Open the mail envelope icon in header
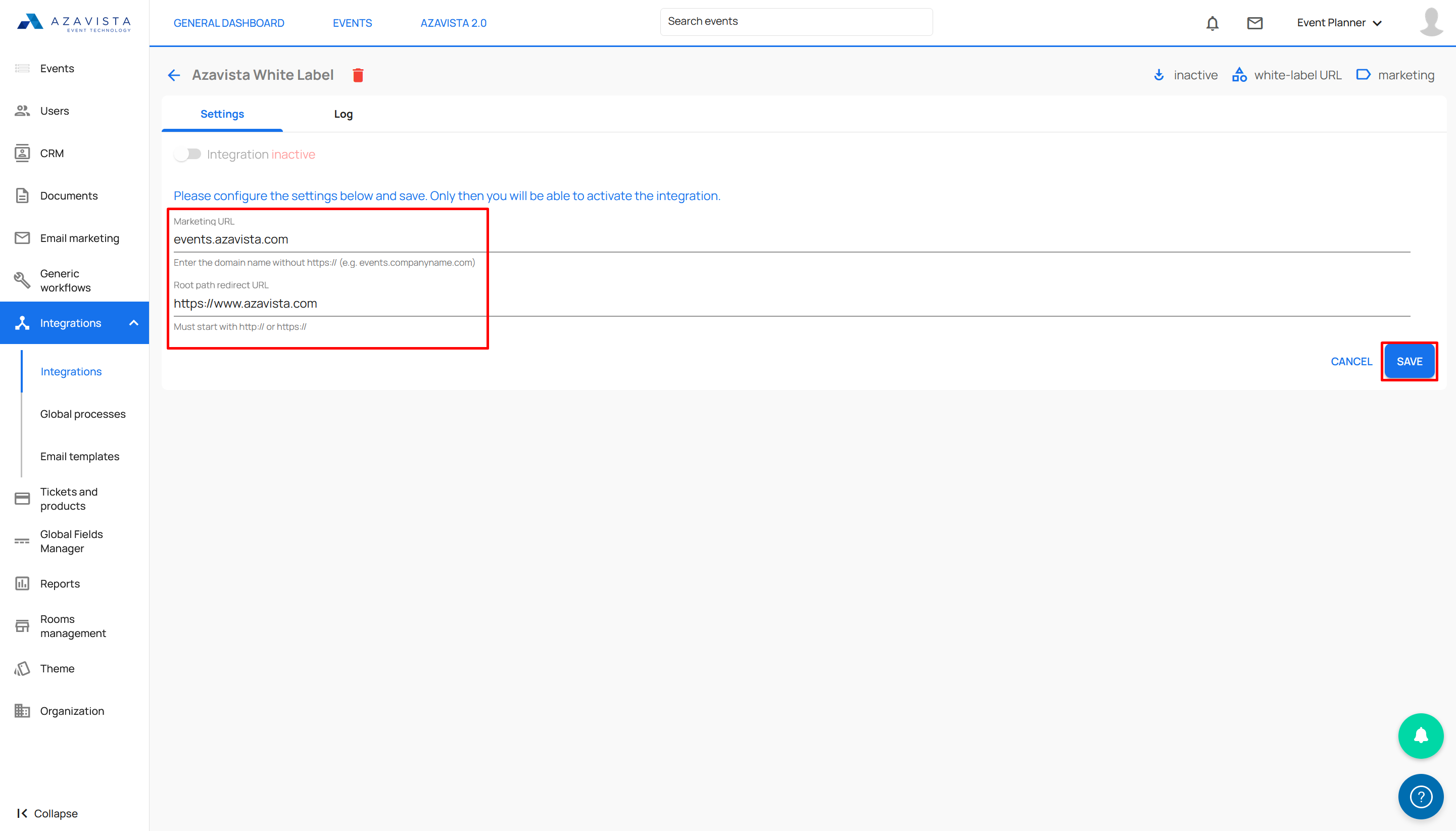Viewport: 1456px width, 831px height. click(x=1254, y=23)
